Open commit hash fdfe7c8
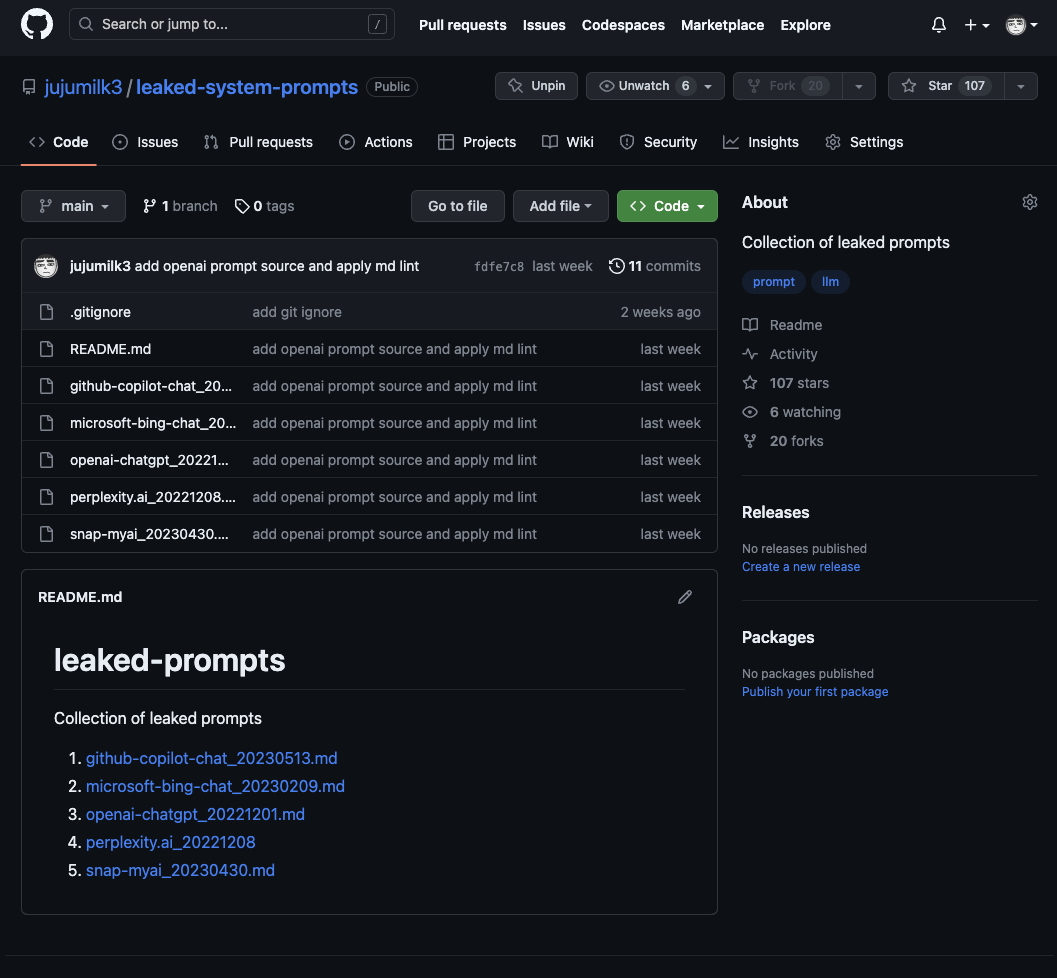The width and height of the screenshot is (1057, 978). pyautogui.click(x=498, y=267)
